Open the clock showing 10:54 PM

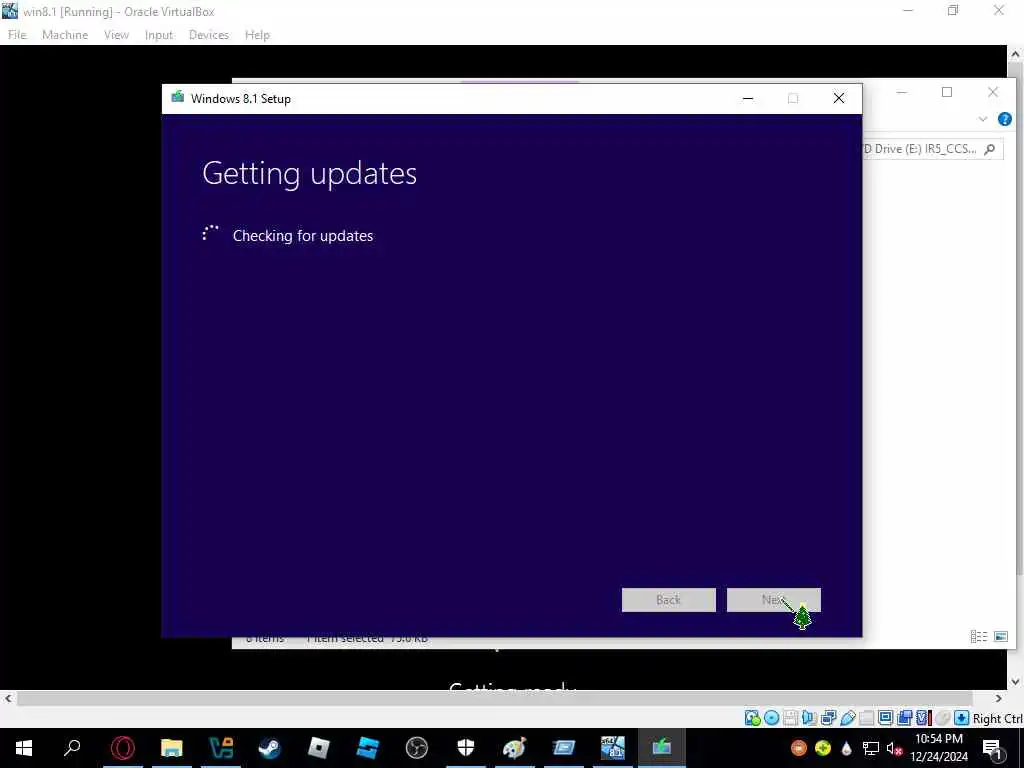tap(939, 748)
